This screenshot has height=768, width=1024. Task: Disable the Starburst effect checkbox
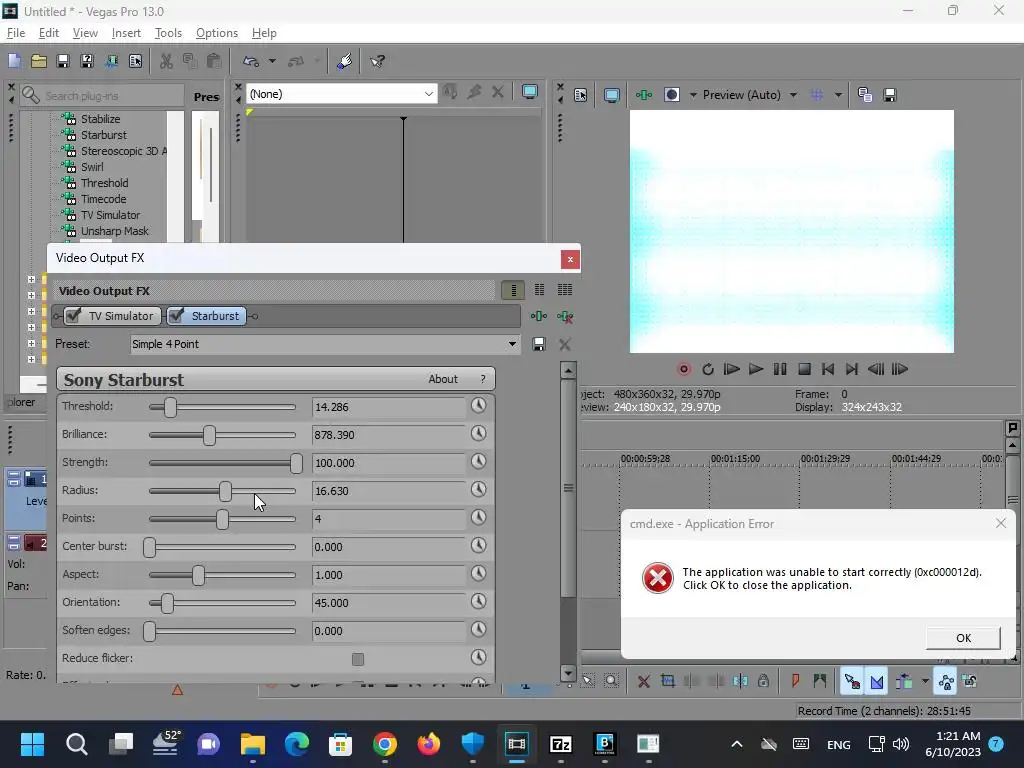click(x=176, y=315)
